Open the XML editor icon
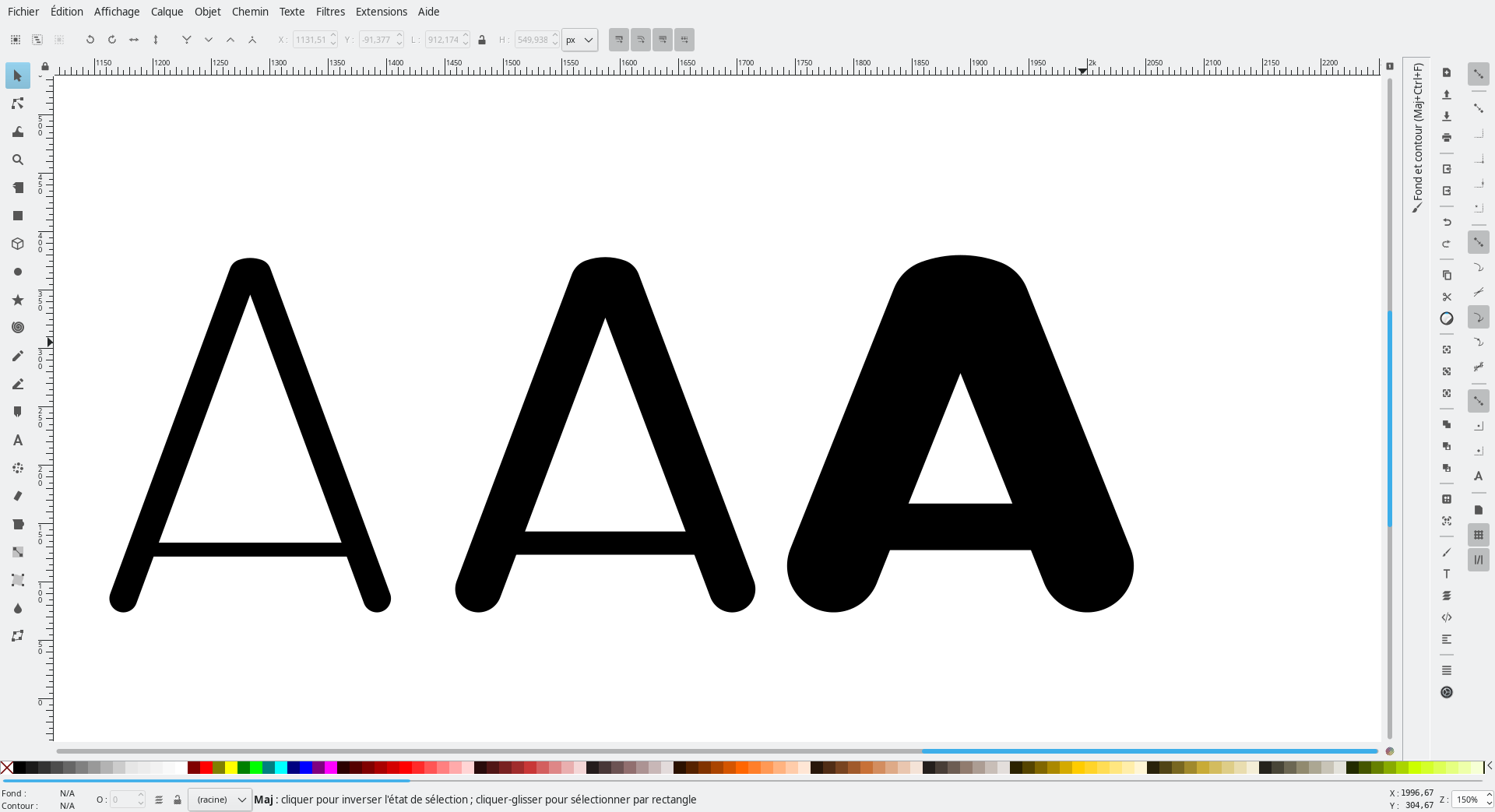 pos(1447,617)
